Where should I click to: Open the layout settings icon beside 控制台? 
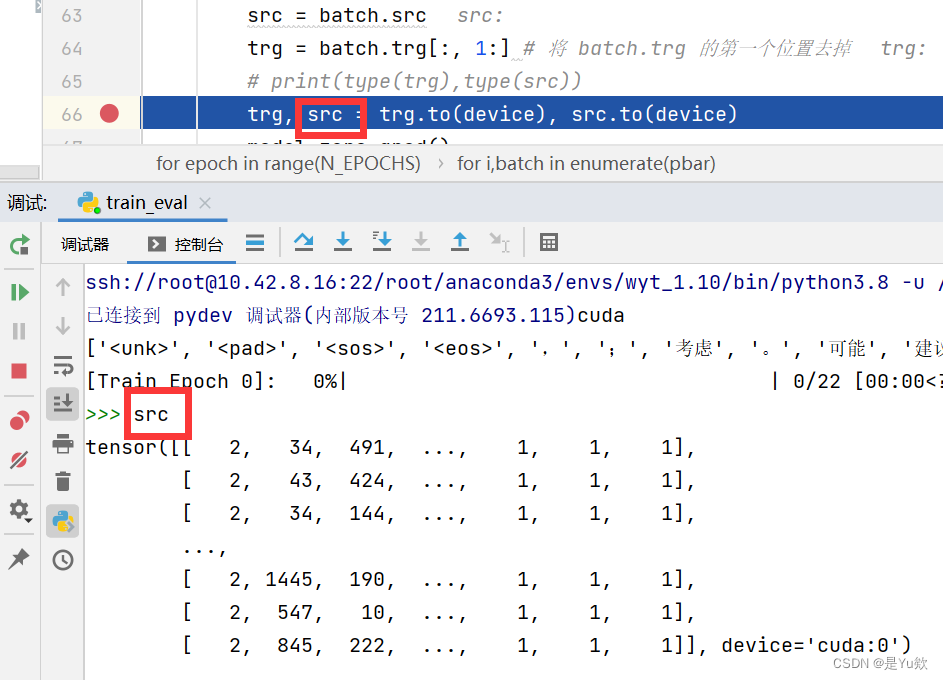pyautogui.click(x=255, y=243)
